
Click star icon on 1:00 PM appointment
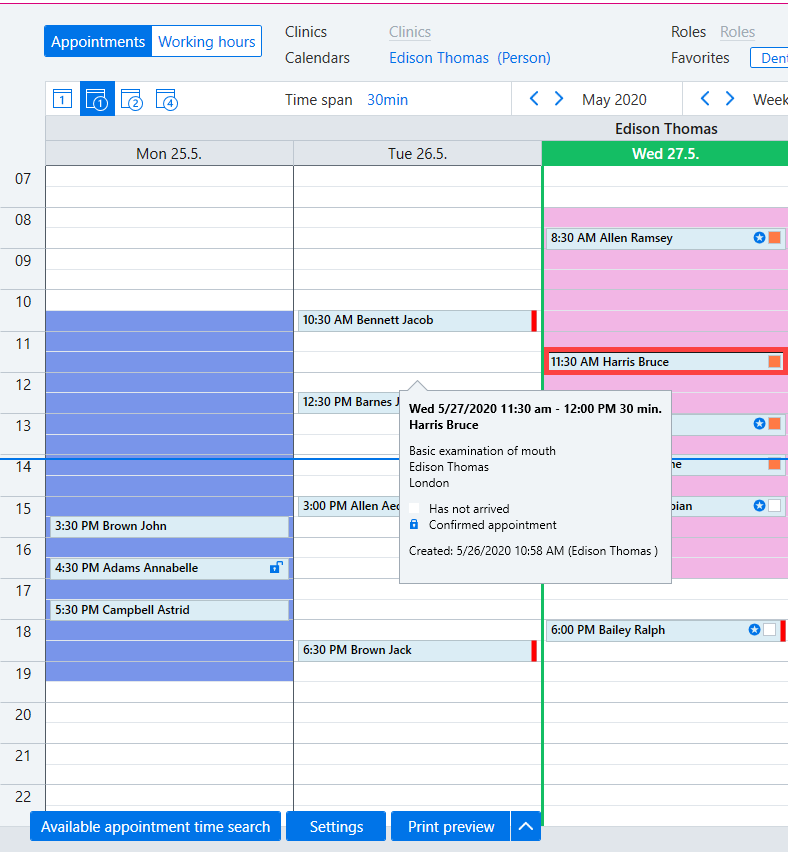pyautogui.click(x=759, y=424)
